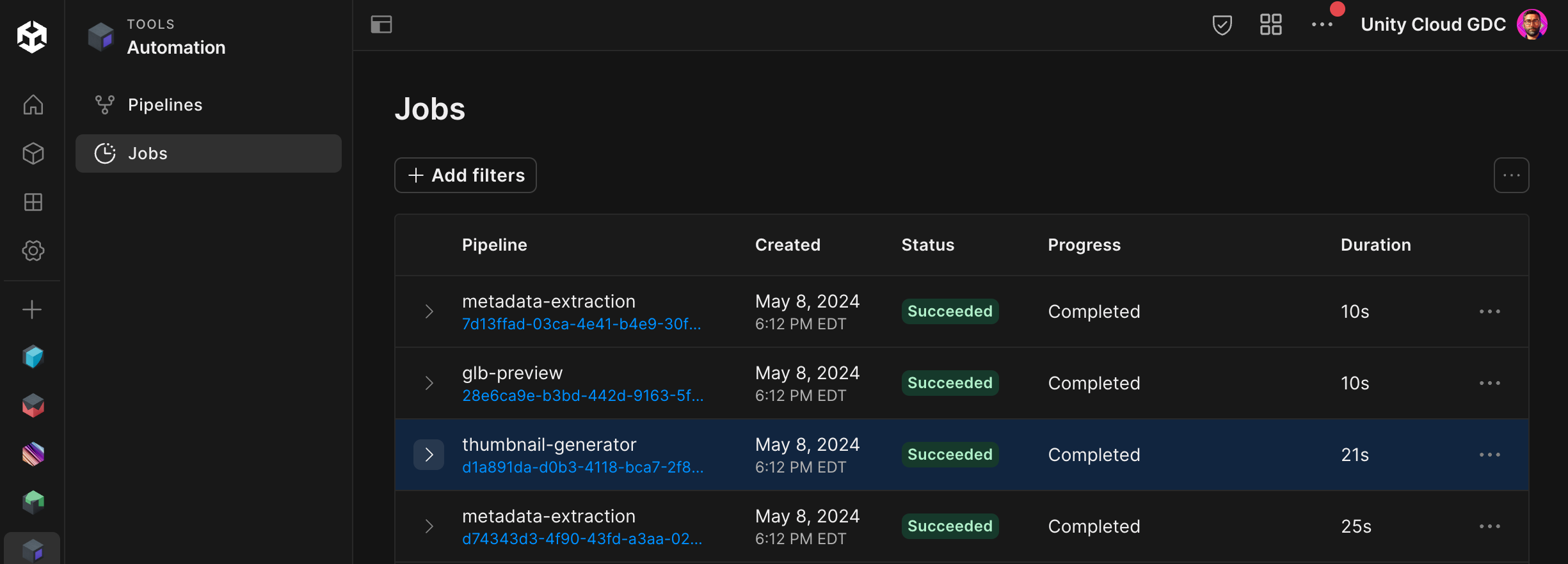Expand the thumbnail-generator job row
Image resolution: width=1568 pixels, height=564 pixels.
pos(429,455)
